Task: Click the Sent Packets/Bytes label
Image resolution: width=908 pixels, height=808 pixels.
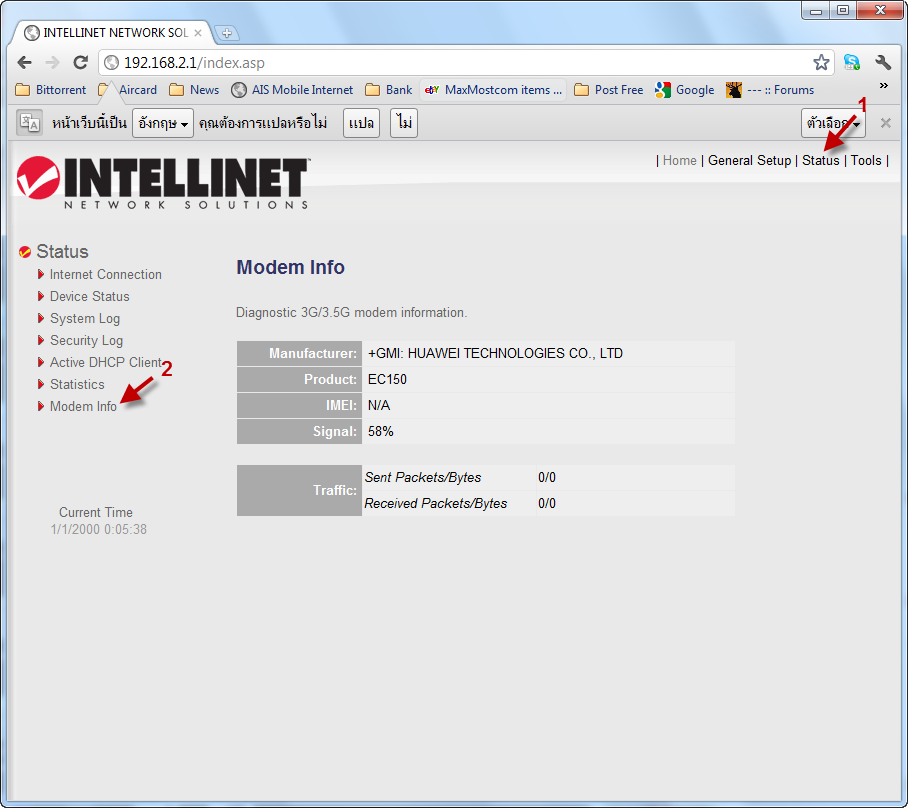Action: (423, 477)
